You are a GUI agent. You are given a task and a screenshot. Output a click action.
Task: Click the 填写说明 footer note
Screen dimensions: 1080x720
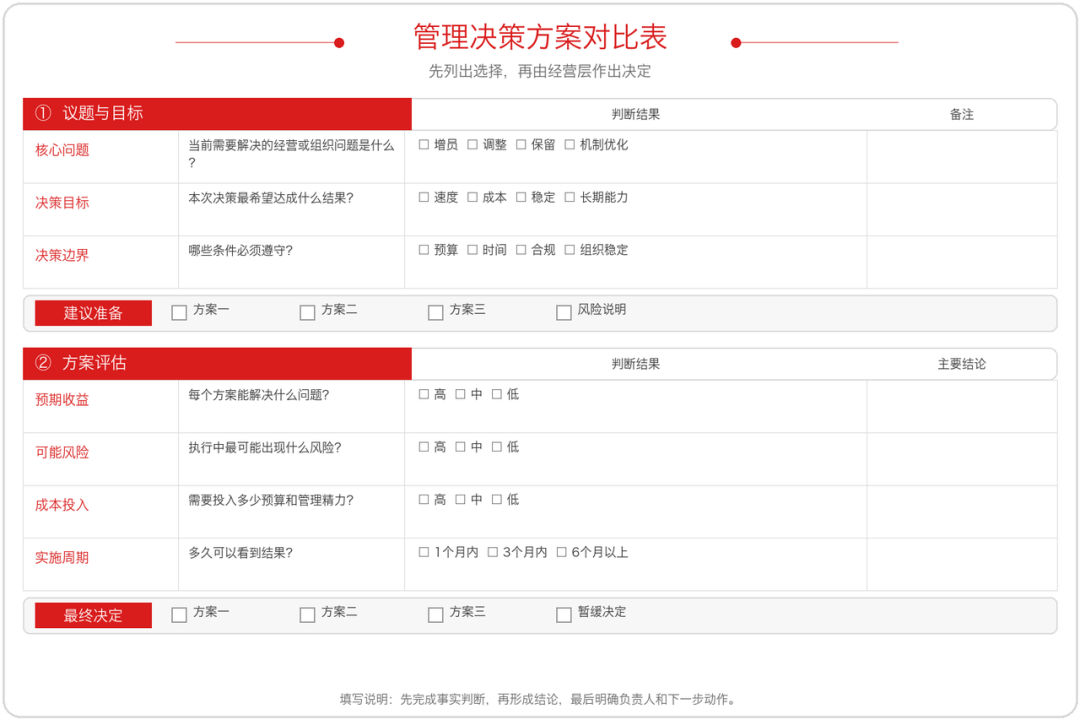(539, 699)
